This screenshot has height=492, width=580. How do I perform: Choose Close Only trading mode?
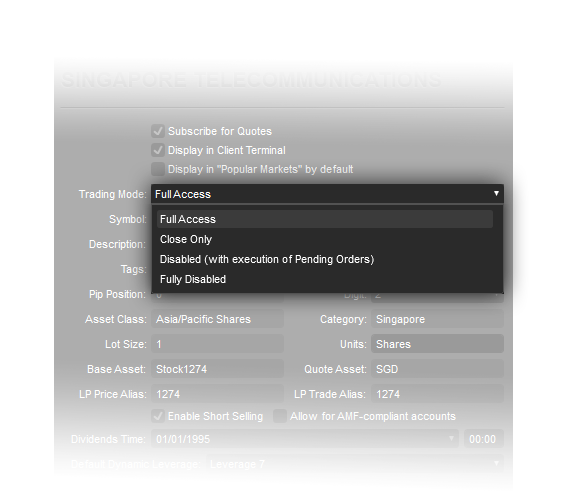pos(325,239)
